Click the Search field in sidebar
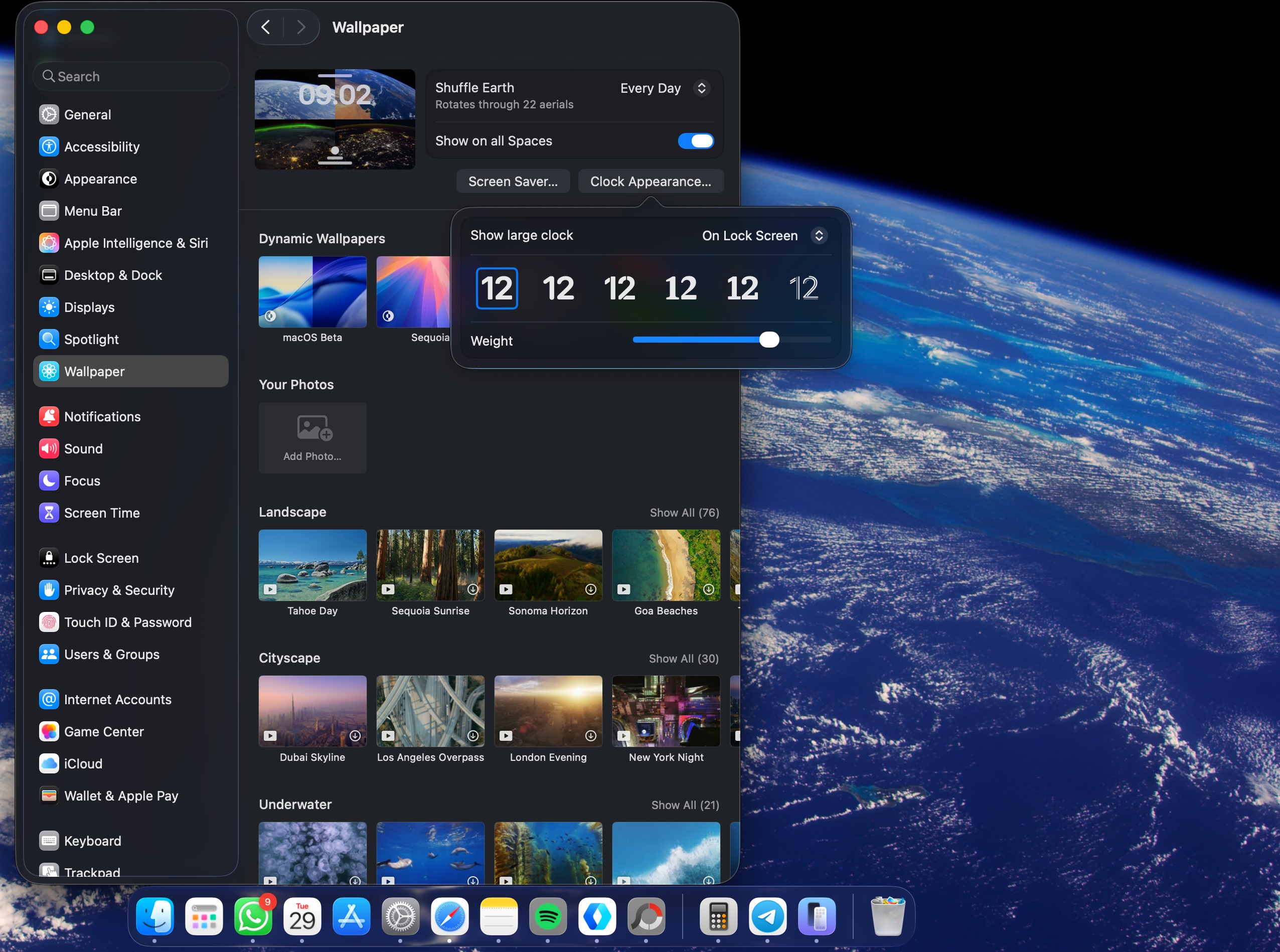 pos(131,77)
